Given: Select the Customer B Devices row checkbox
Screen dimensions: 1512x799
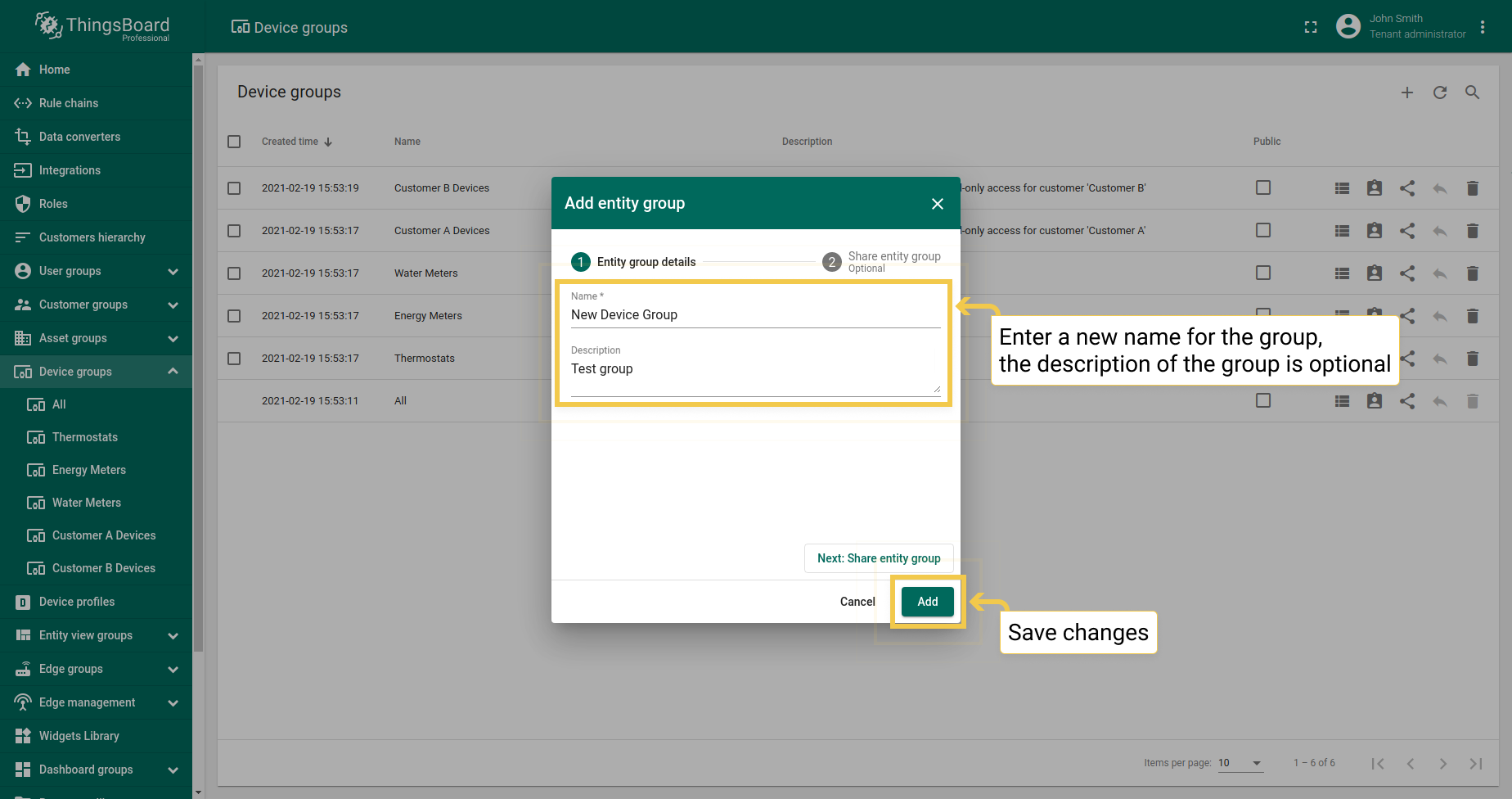Looking at the screenshot, I should pyautogui.click(x=234, y=188).
